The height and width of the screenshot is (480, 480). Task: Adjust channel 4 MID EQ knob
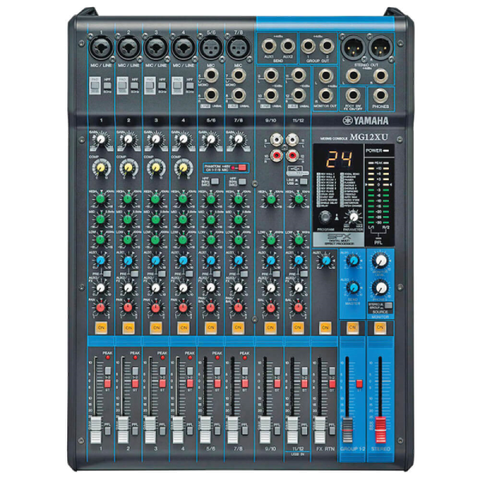[183, 219]
